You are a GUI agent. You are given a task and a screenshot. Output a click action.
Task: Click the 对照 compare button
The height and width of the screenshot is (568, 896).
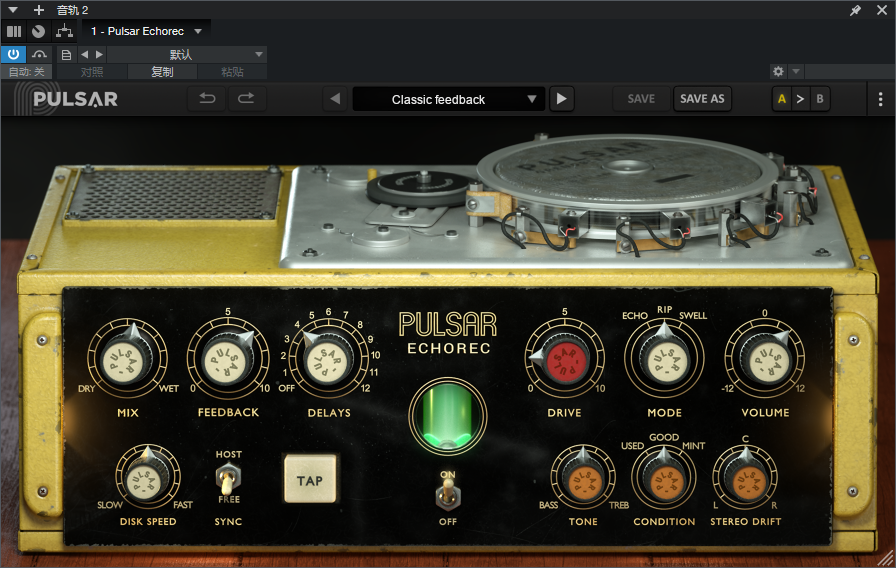pyautogui.click(x=91, y=72)
